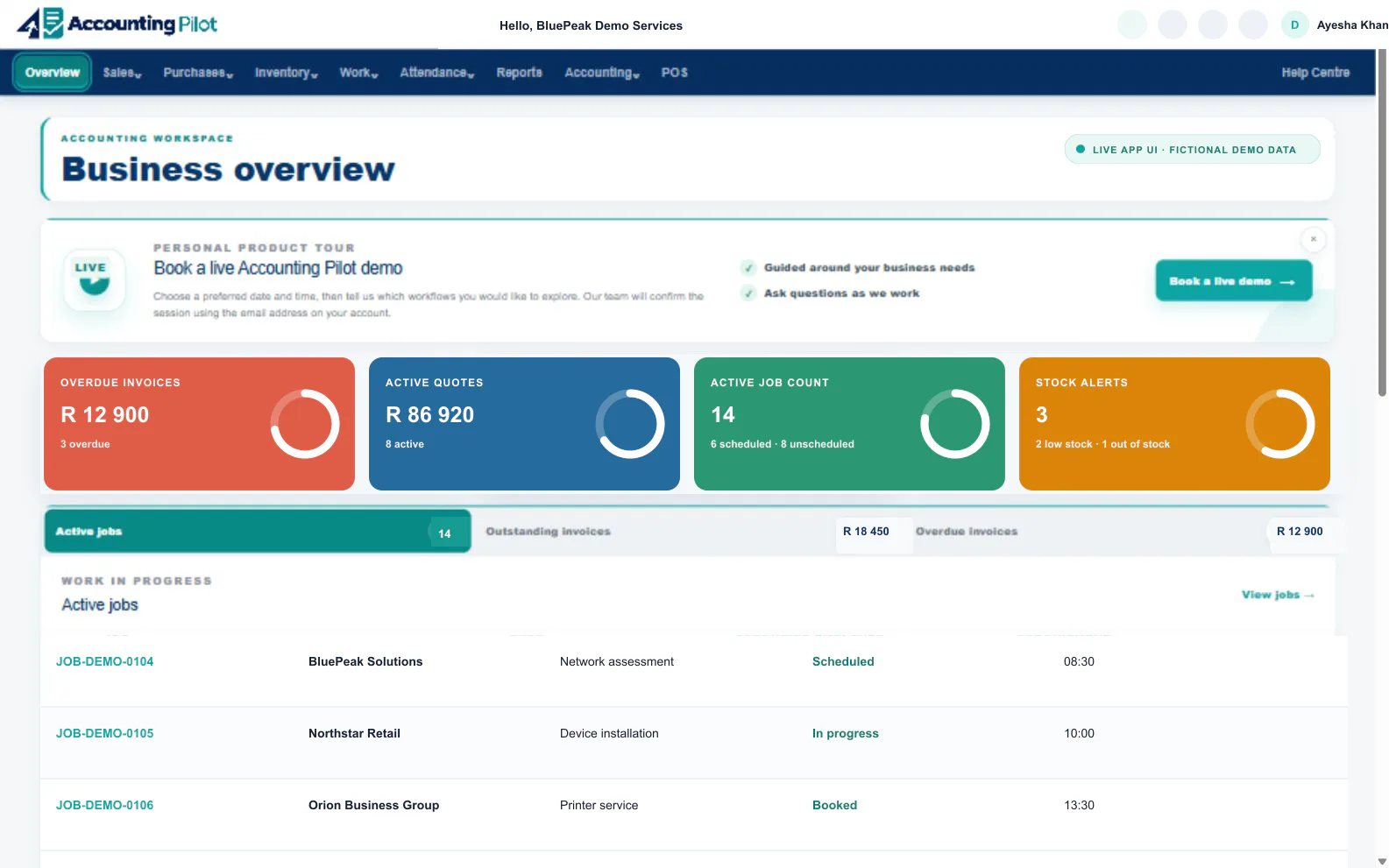The height and width of the screenshot is (868, 1389).
Task: Click the fourth pale circle icon in header
Action: pyautogui.click(x=1253, y=25)
